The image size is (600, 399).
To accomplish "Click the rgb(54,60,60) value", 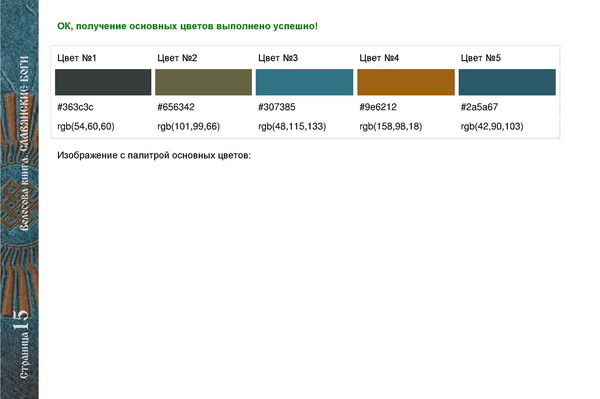I will [x=86, y=127].
